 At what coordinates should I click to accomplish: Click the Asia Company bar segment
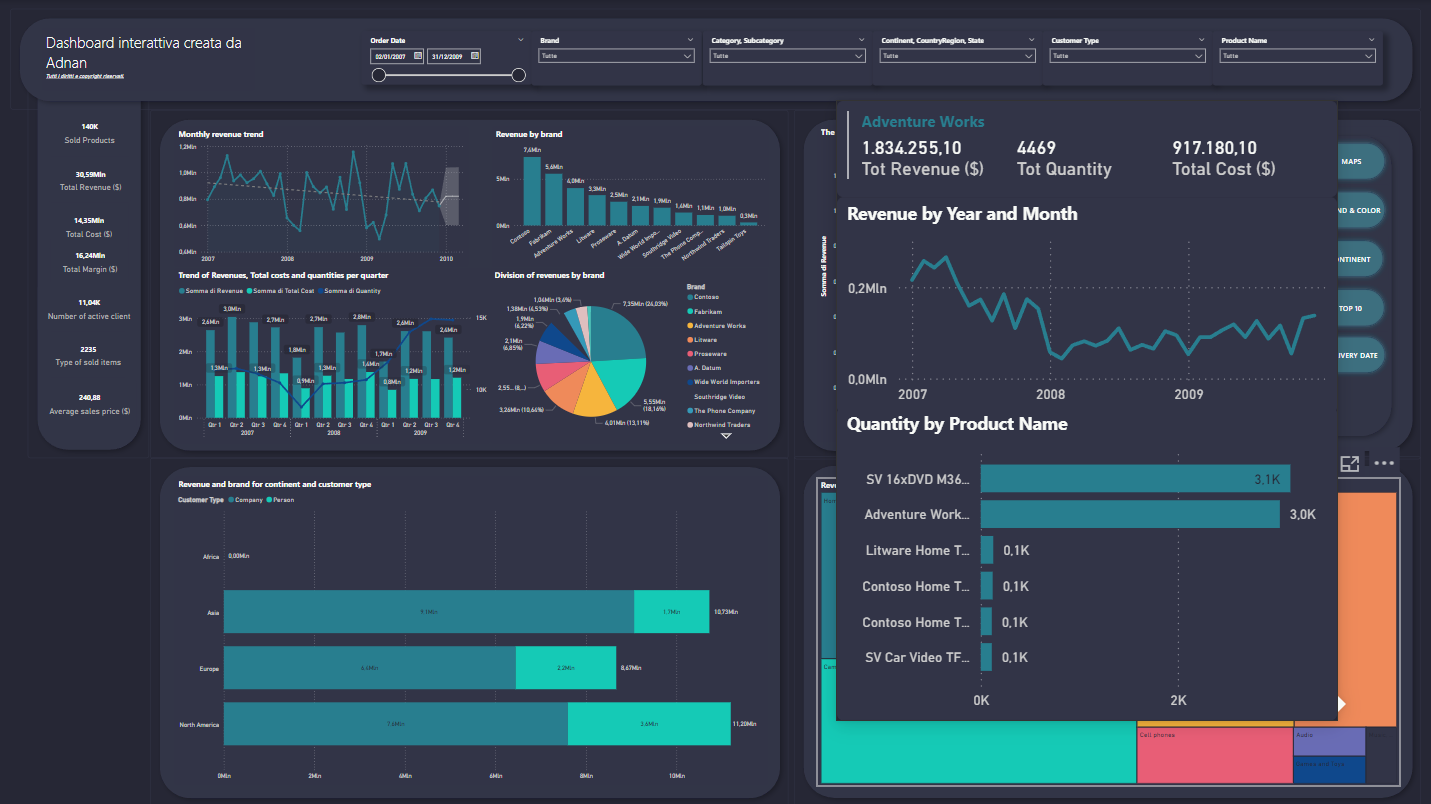(429, 612)
